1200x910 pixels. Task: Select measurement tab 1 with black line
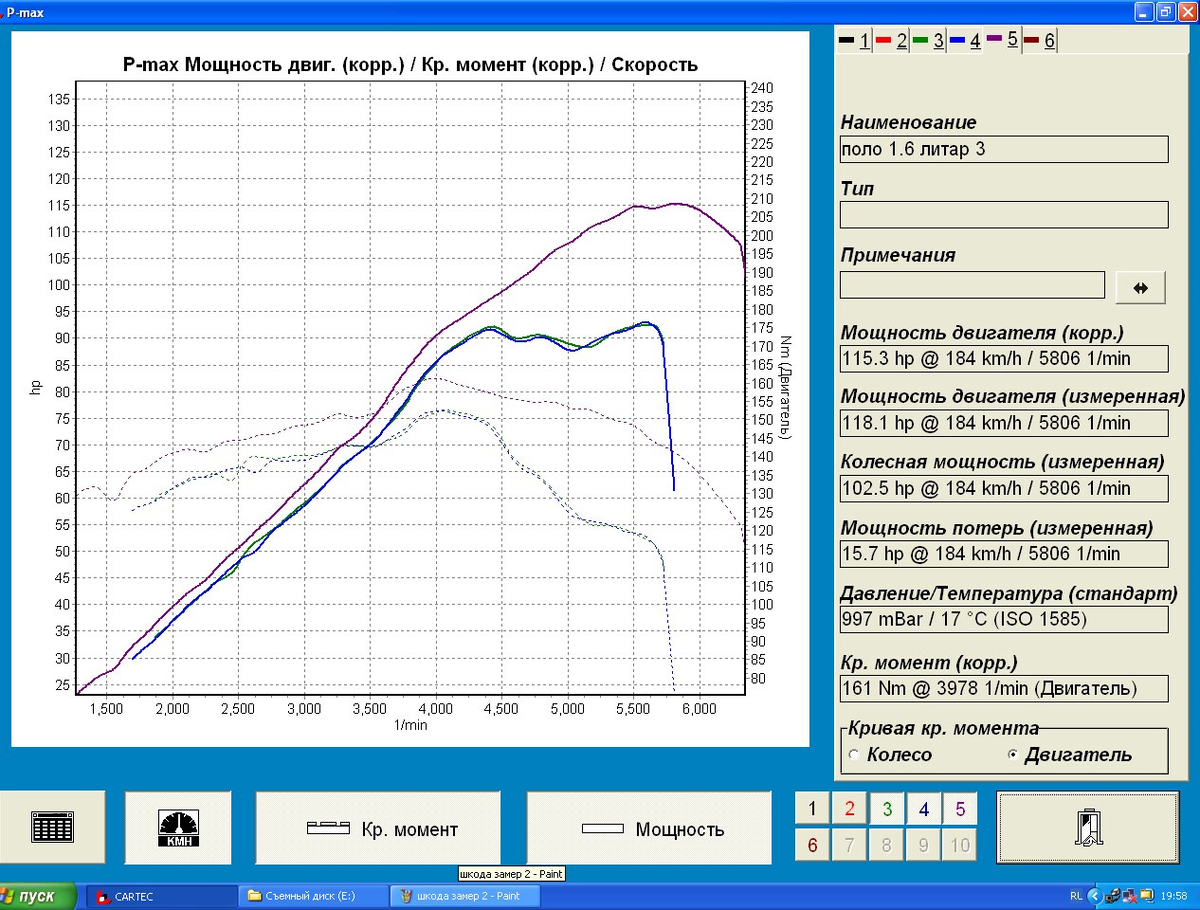(x=853, y=41)
